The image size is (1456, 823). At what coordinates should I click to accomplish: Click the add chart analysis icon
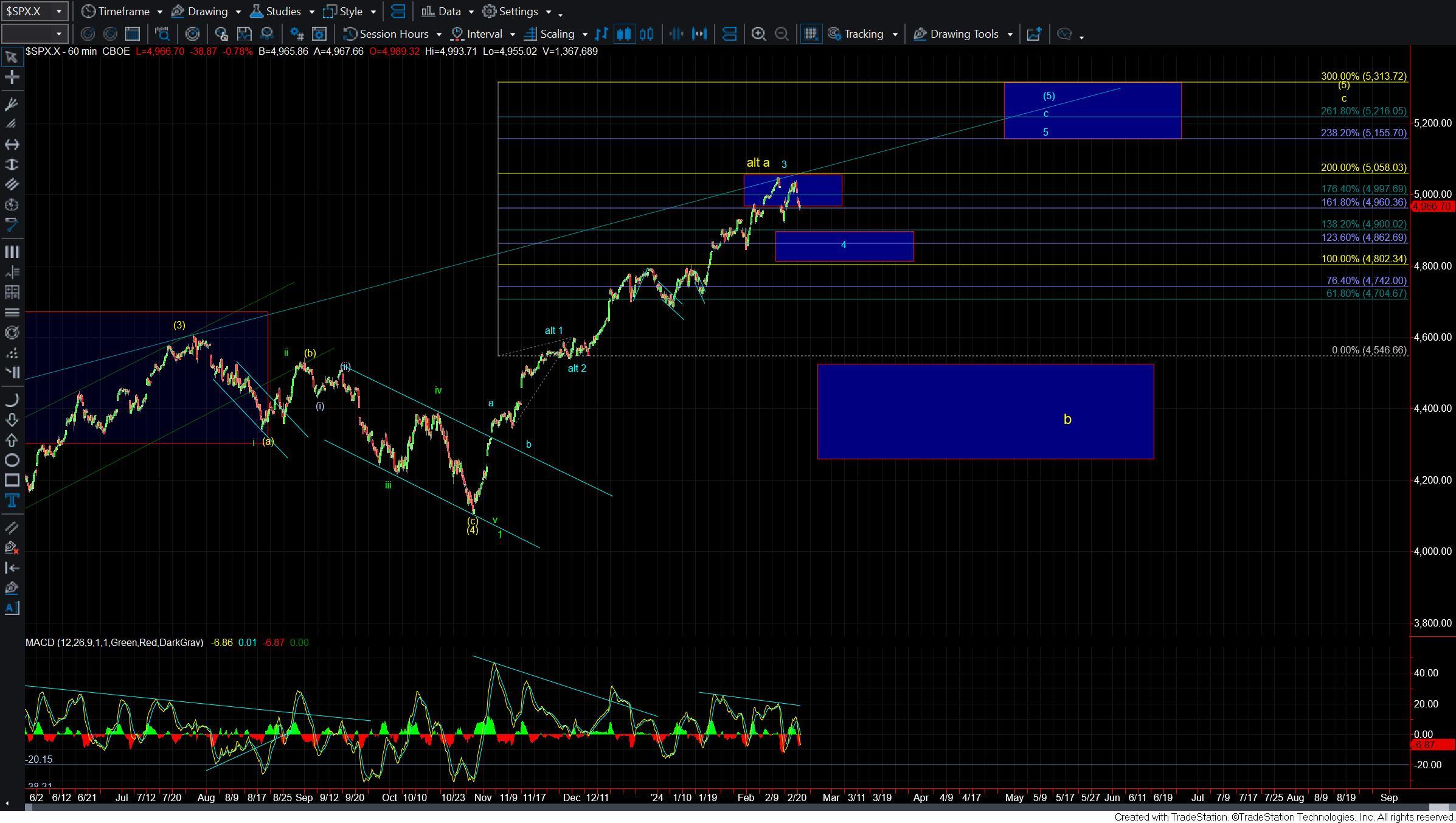1034,34
